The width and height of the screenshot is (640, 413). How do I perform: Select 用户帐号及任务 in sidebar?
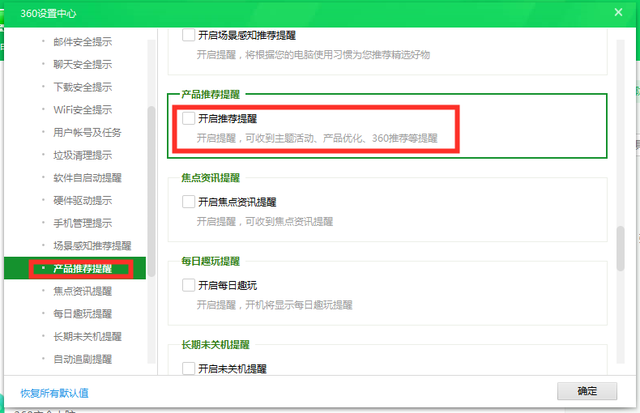(x=87, y=132)
